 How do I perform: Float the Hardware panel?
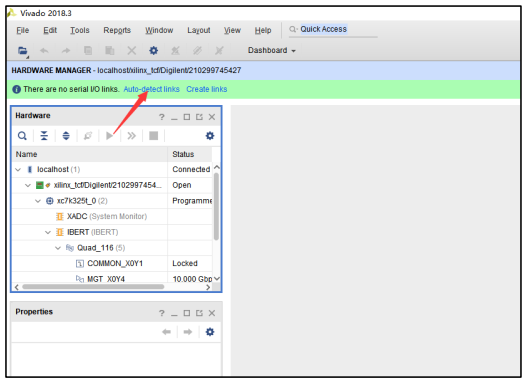tap(199, 117)
